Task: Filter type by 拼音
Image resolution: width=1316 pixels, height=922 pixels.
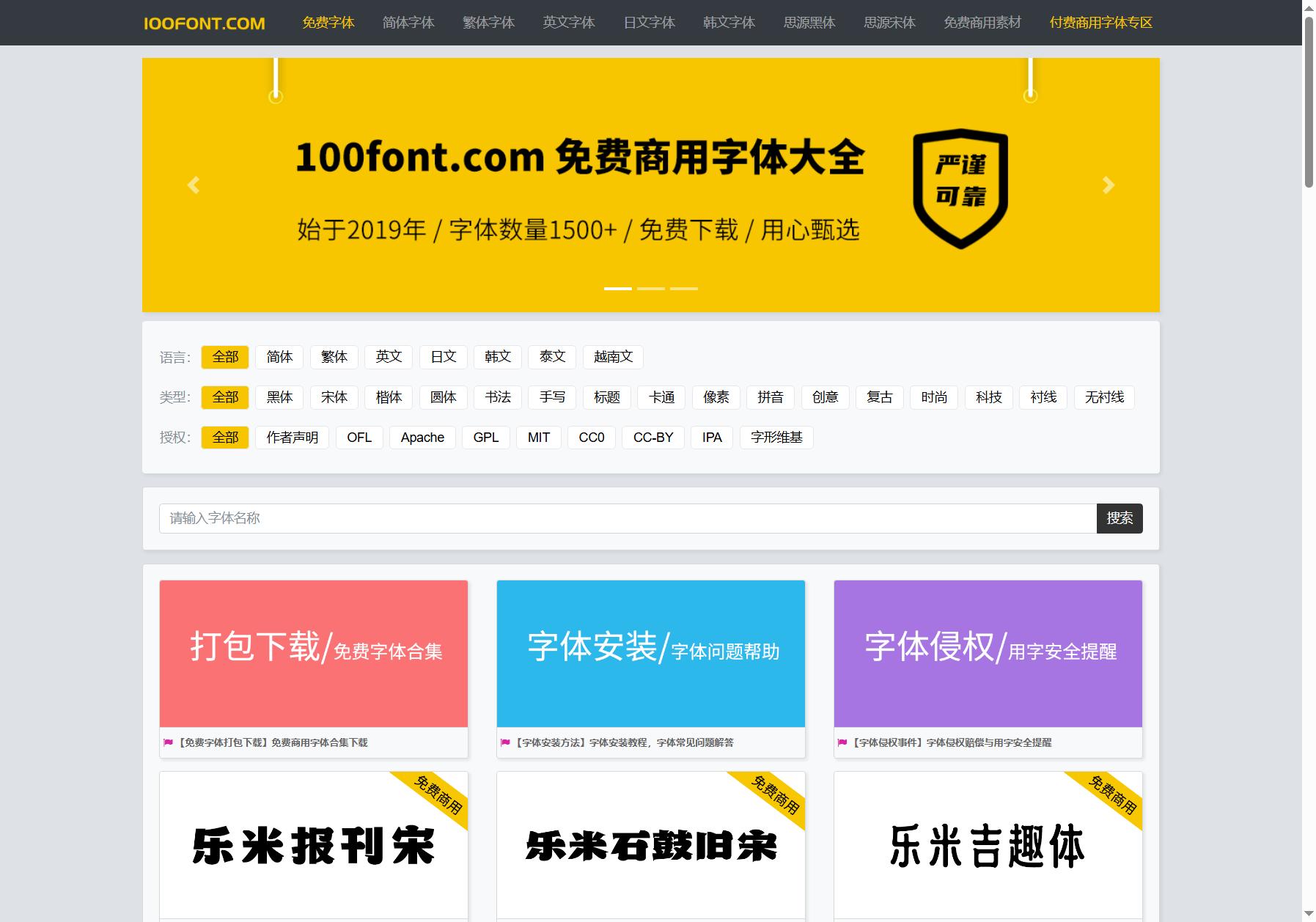Action: (x=771, y=397)
